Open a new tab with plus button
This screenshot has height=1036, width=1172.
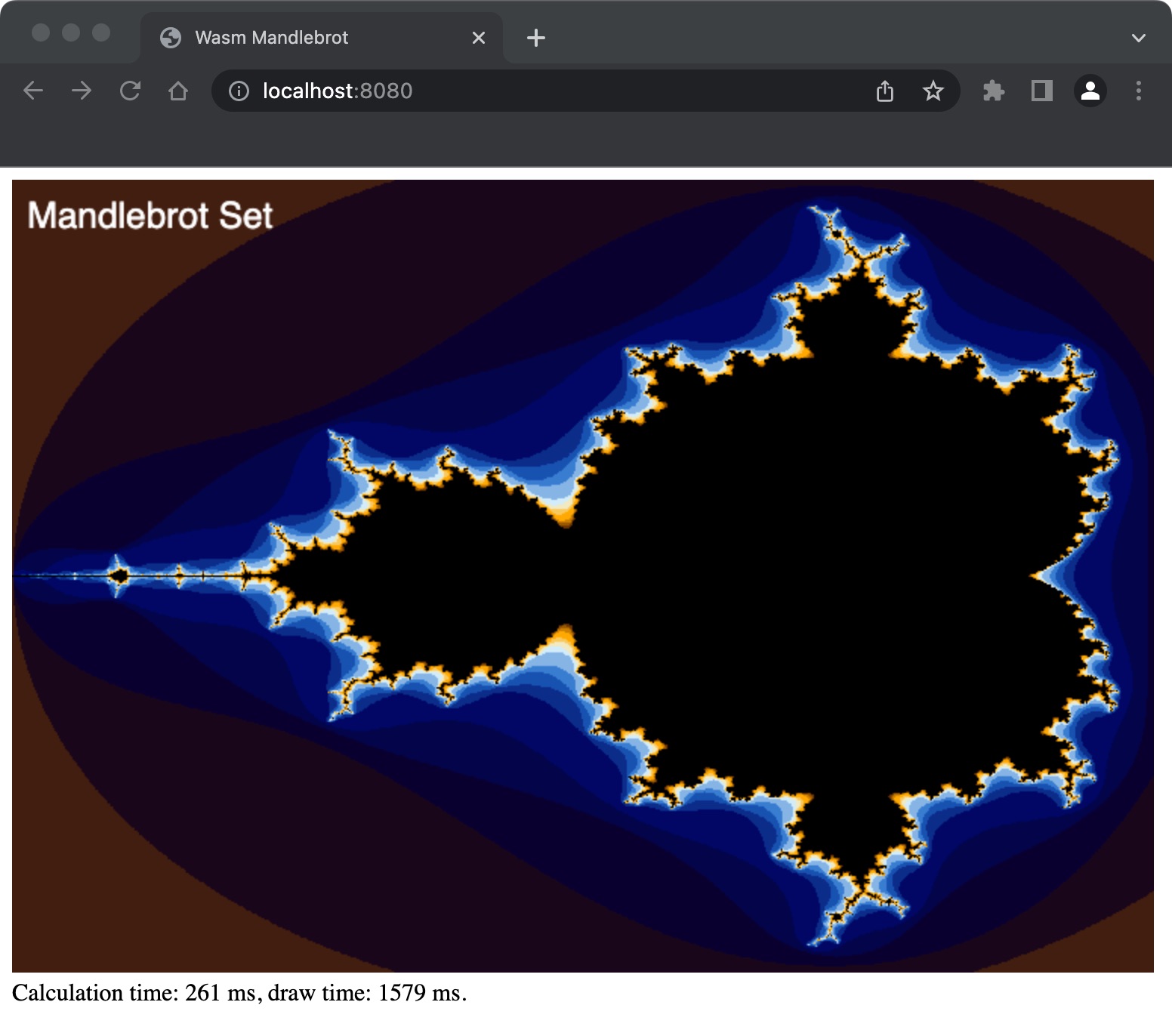[536, 38]
